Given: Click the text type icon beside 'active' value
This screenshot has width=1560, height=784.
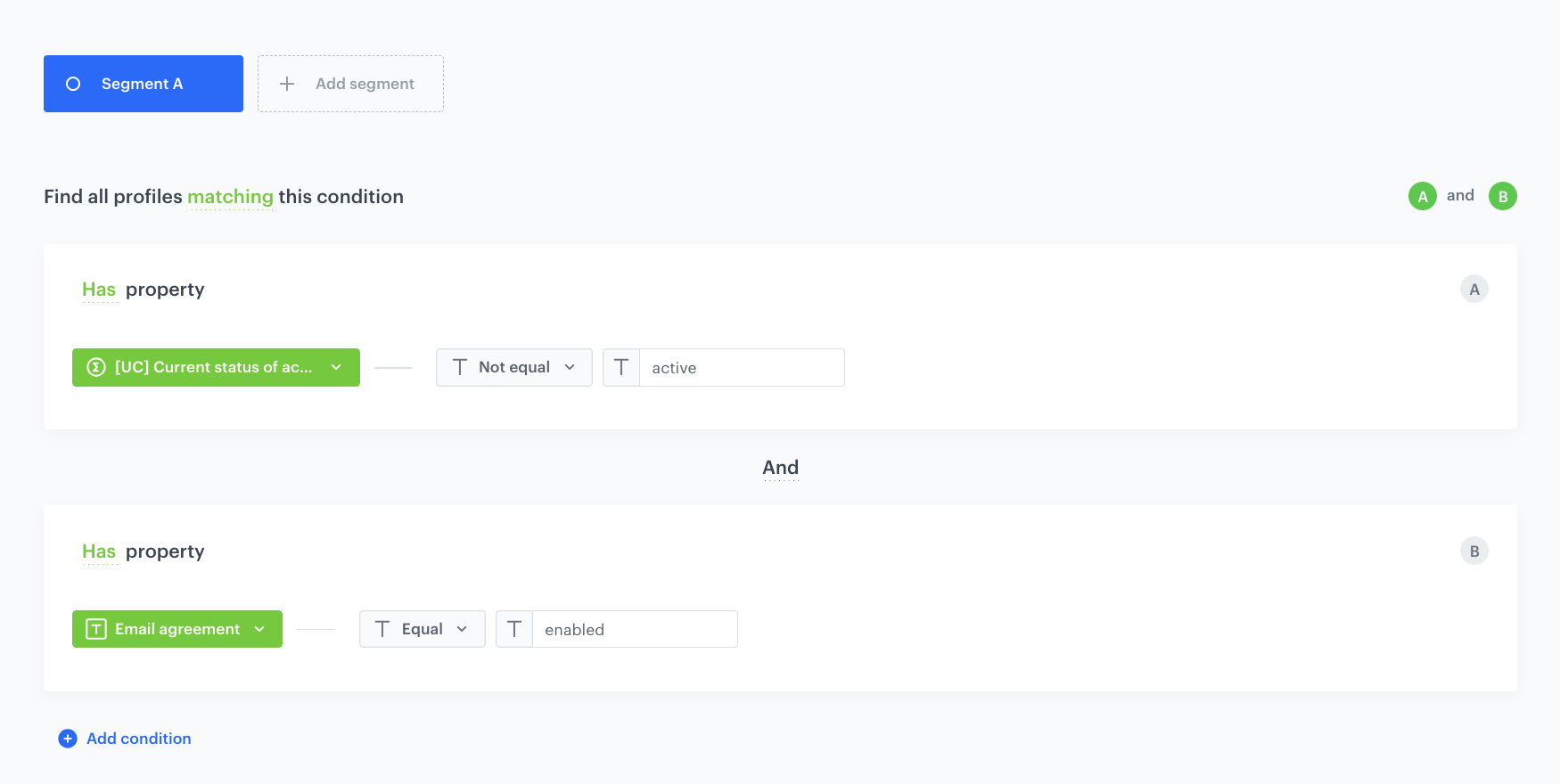Looking at the screenshot, I should click(x=621, y=367).
